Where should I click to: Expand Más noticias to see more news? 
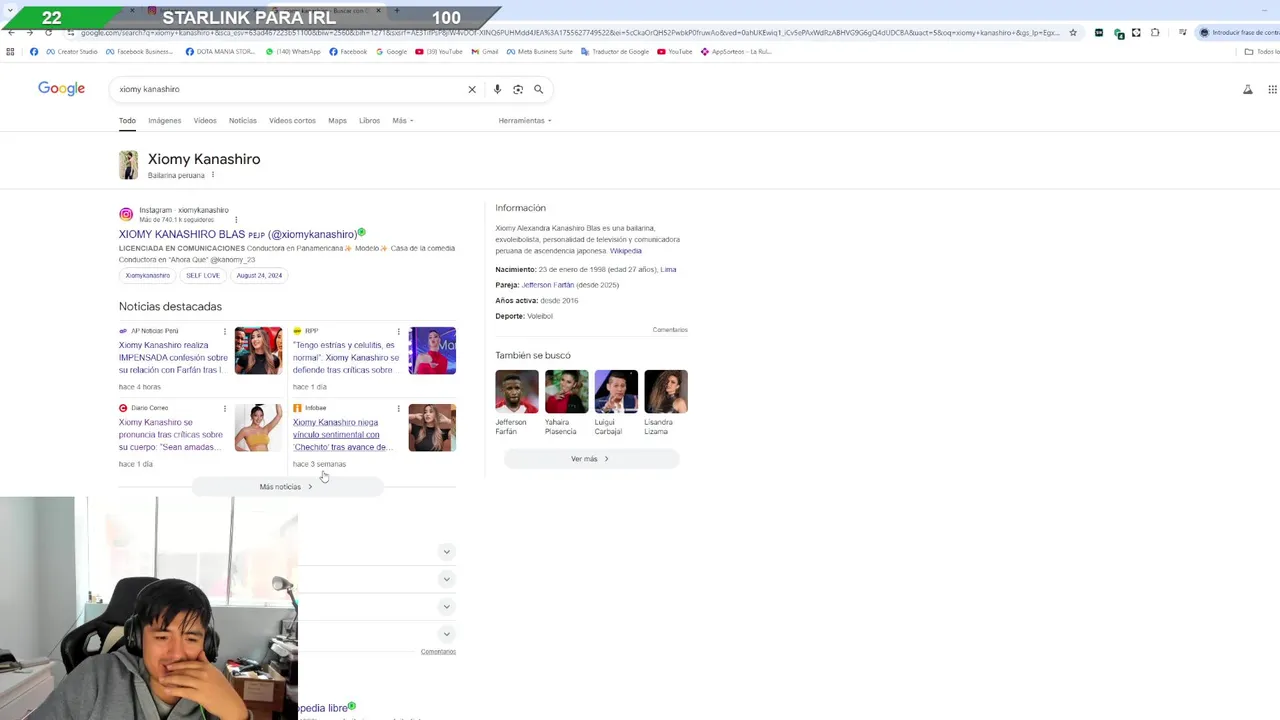[286, 487]
